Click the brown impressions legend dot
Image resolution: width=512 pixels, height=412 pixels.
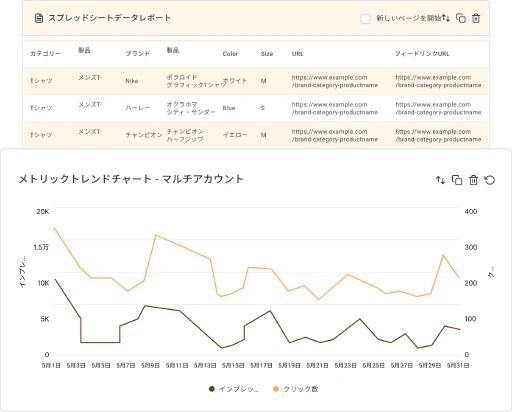[x=212, y=389]
